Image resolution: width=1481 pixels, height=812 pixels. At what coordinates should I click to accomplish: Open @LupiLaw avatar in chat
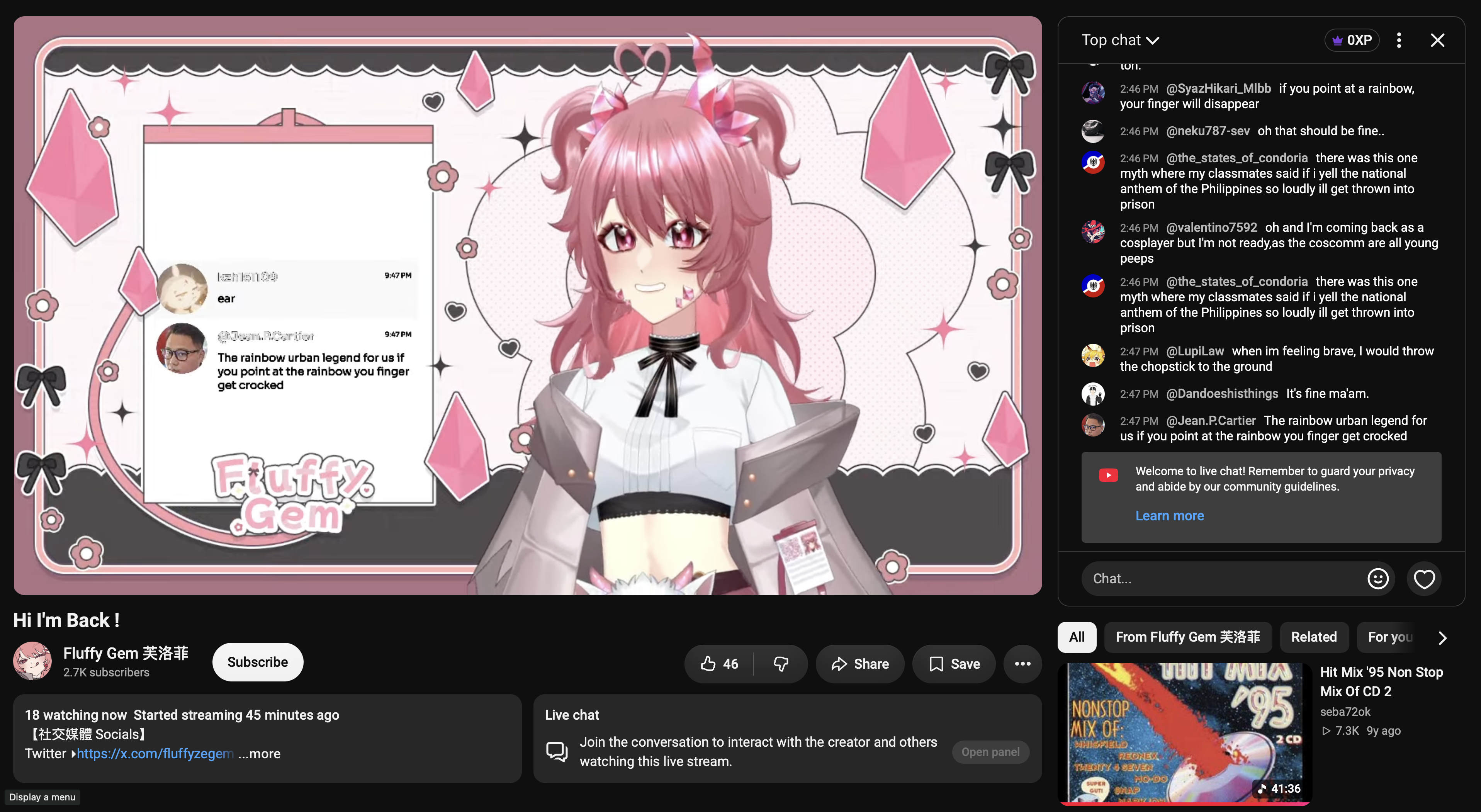1092,355
